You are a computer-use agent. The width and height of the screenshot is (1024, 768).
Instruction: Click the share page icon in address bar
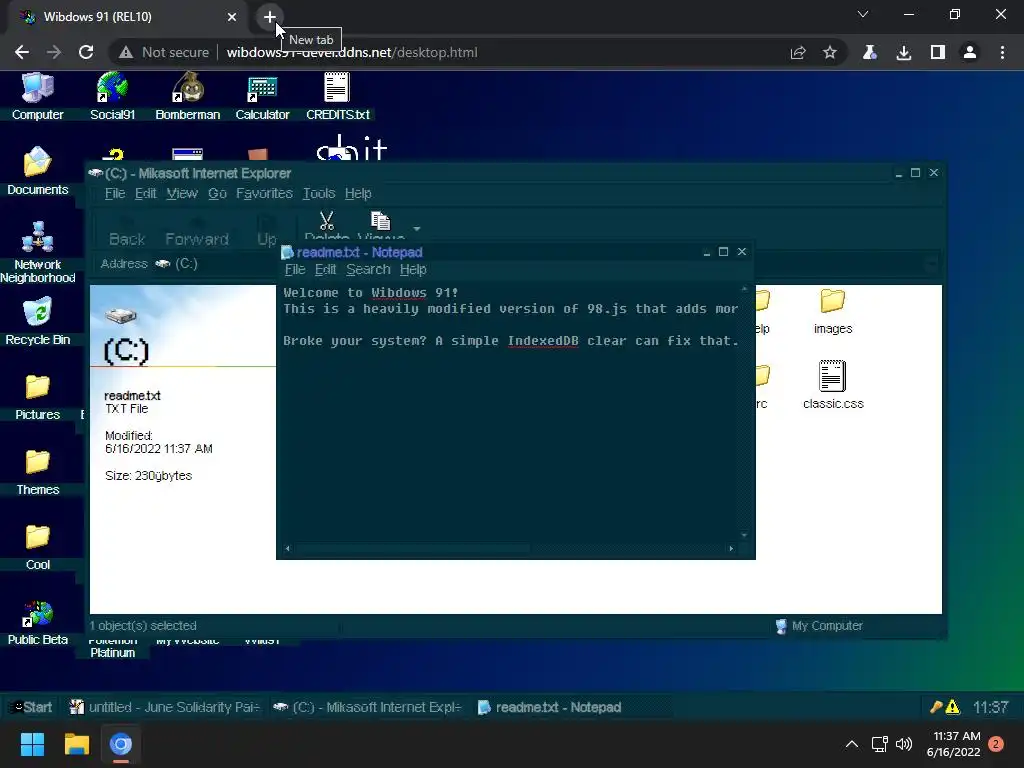798,52
